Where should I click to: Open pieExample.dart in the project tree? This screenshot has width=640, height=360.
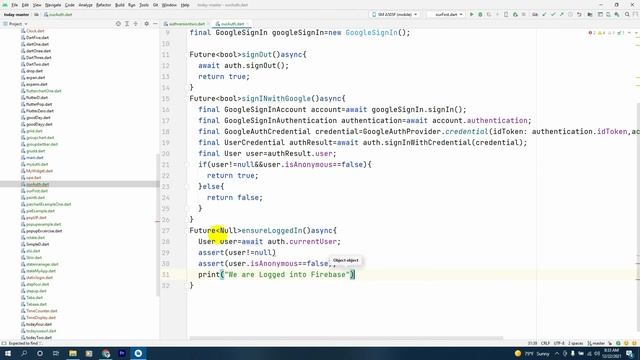pos(40,211)
